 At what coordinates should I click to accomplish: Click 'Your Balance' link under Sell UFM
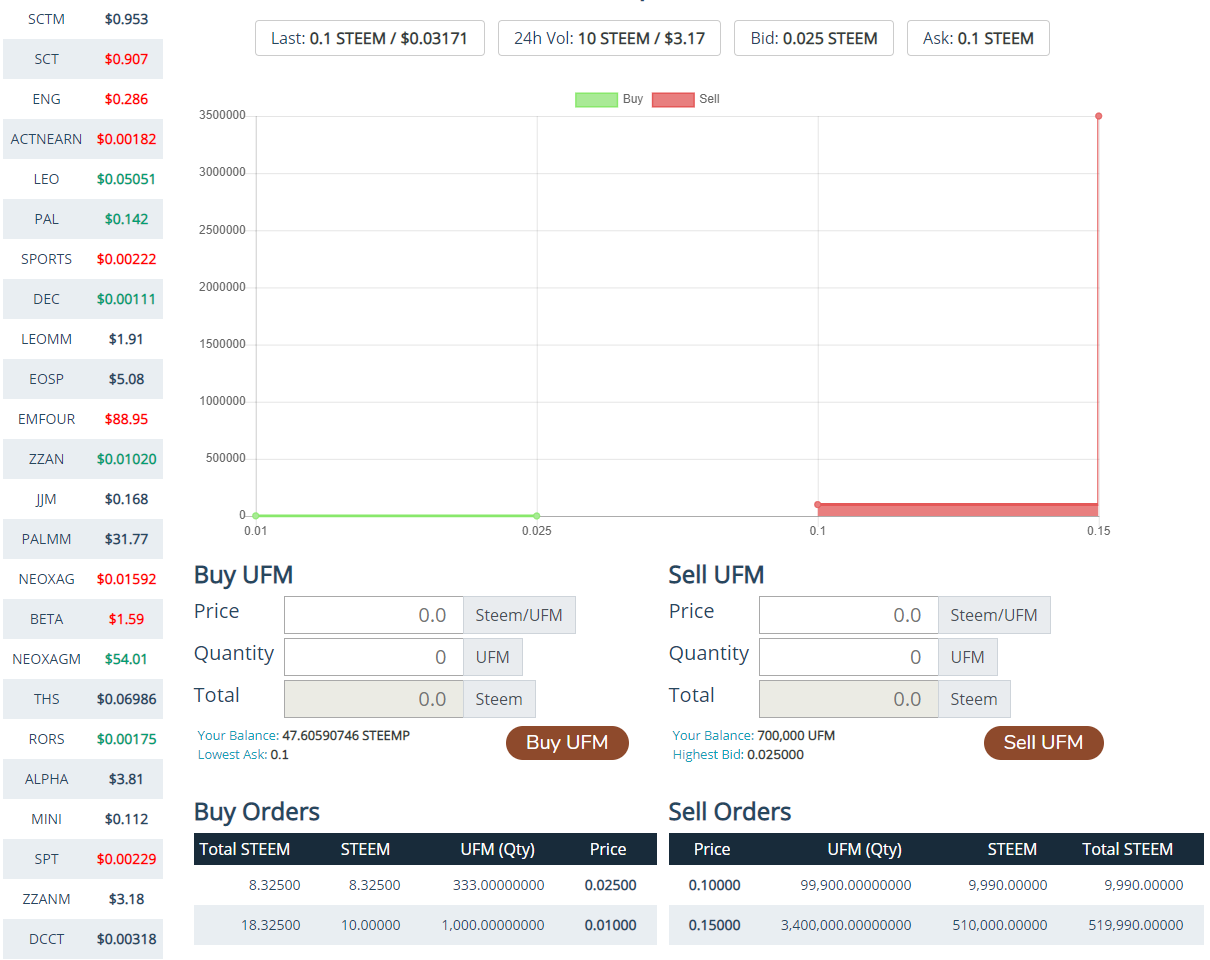pos(713,735)
